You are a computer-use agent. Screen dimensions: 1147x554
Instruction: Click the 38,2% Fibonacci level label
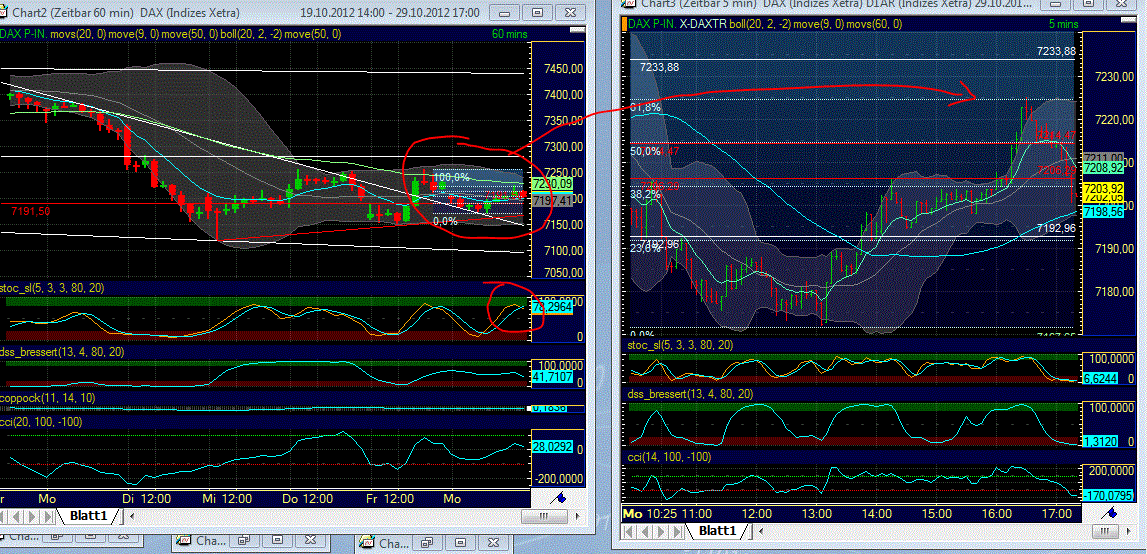click(x=645, y=195)
